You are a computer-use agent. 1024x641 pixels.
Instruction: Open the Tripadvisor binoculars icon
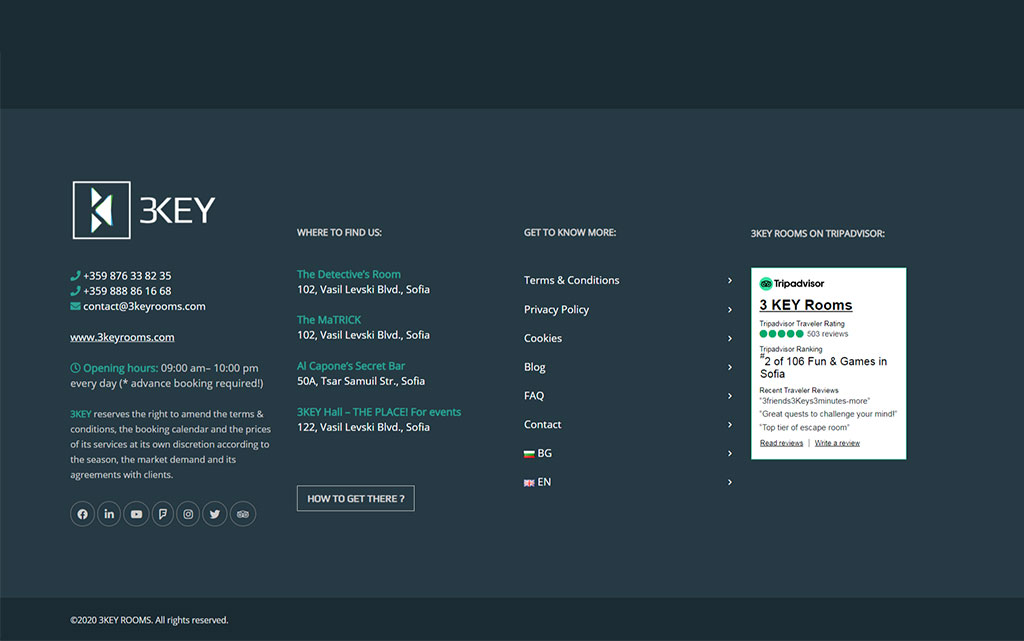click(x=242, y=513)
